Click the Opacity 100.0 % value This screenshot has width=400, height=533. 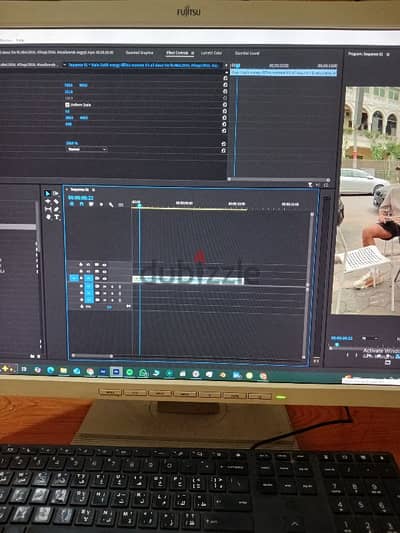72,143
